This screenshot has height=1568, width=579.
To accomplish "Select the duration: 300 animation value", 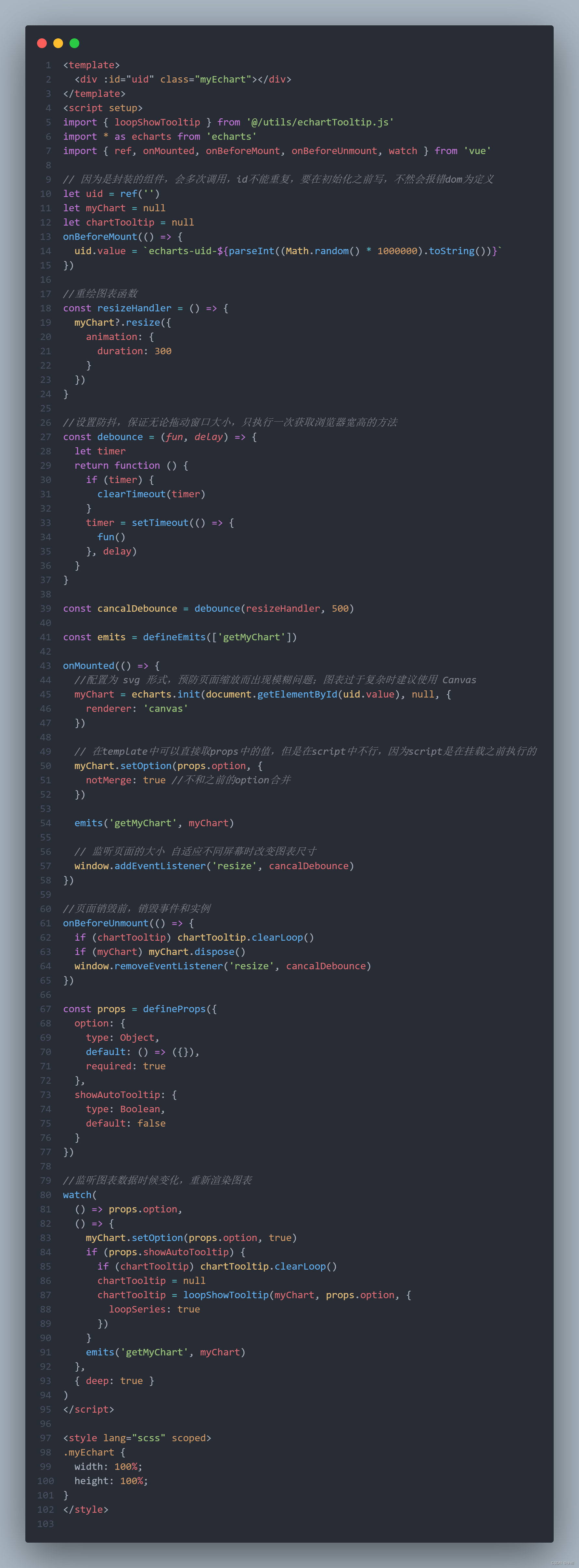I will (135, 351).
